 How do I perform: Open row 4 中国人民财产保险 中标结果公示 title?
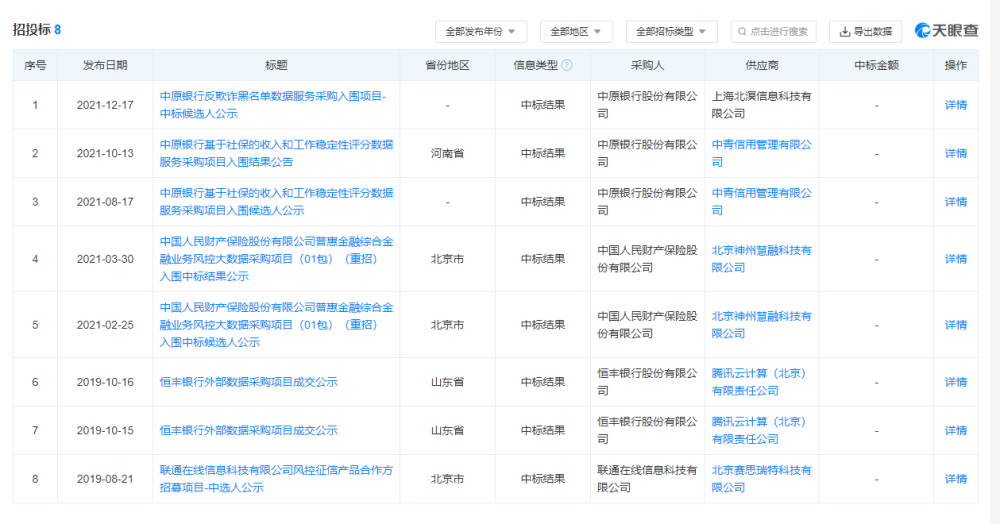point(276,259)
